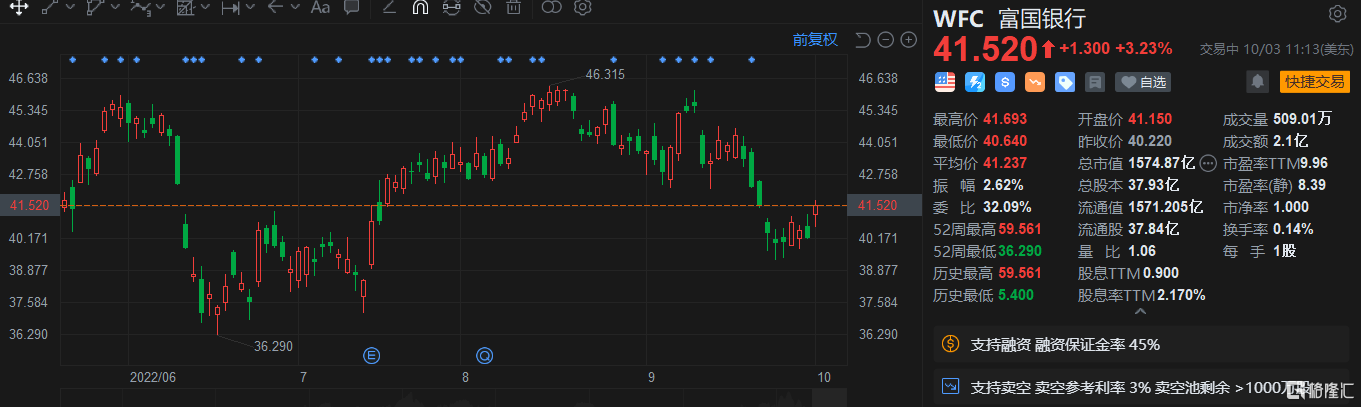The height and width of the screenshot is (407, 1361).
Task: Click the US flag market icon
Action: pyautogui.click(x=945, y=82)
